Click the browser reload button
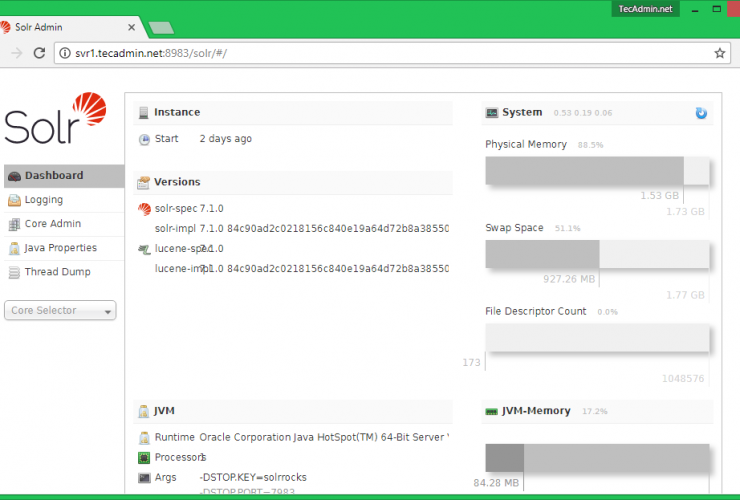740x500 pixels. click(40, 53)
